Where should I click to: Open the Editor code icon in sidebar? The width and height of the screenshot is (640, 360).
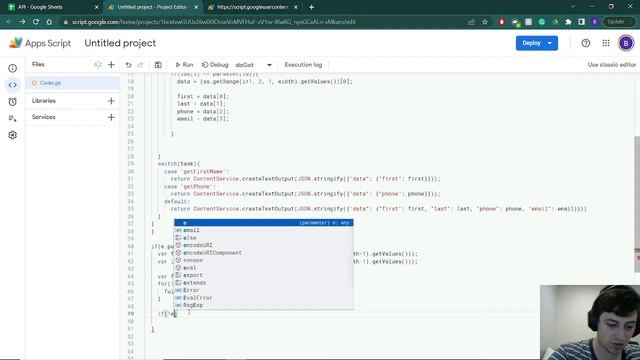pos(13,85)
